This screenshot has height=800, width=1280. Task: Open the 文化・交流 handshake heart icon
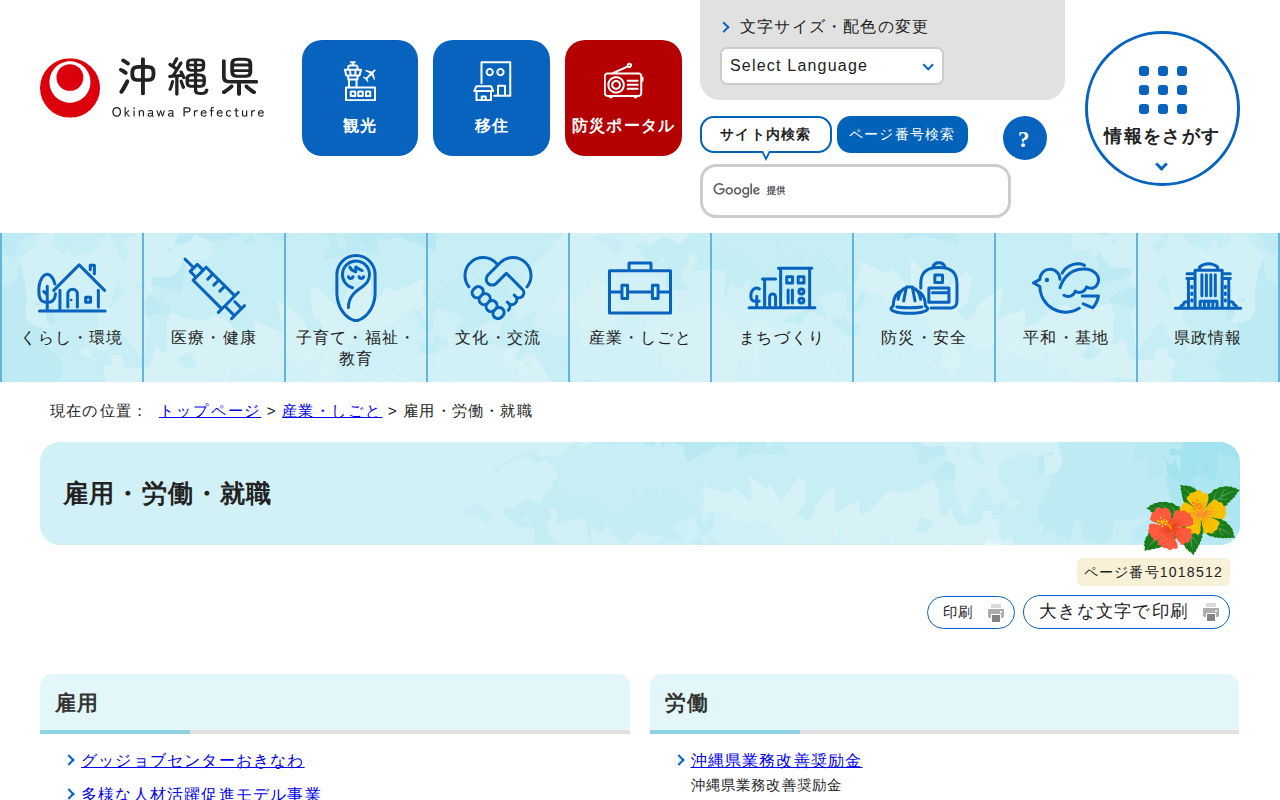pyautogui.click(x=497, y=288)
